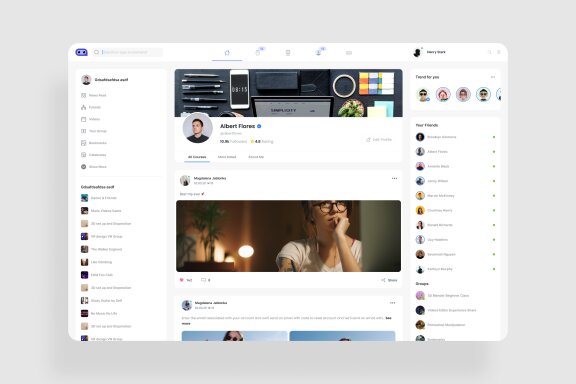The height and width of the screenshot is (384, 576).
Task: Open the 'Music Videos Game' shortcut
Action: point(101,211)
